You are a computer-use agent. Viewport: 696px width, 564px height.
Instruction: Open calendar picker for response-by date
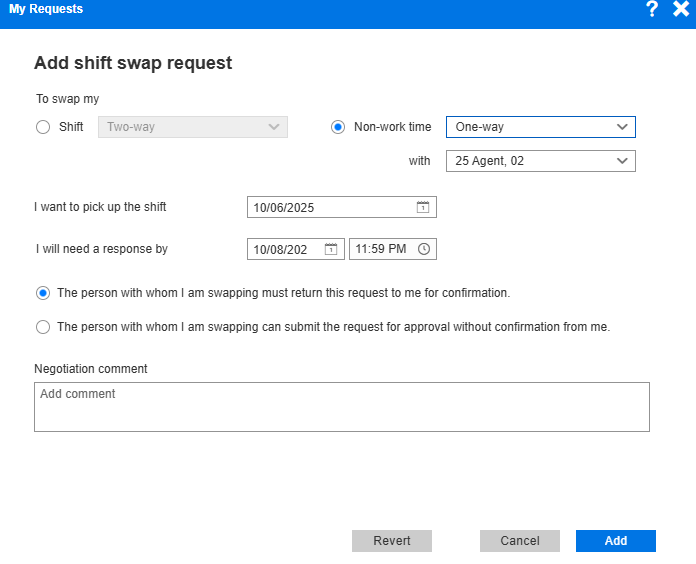pos(331,249)
